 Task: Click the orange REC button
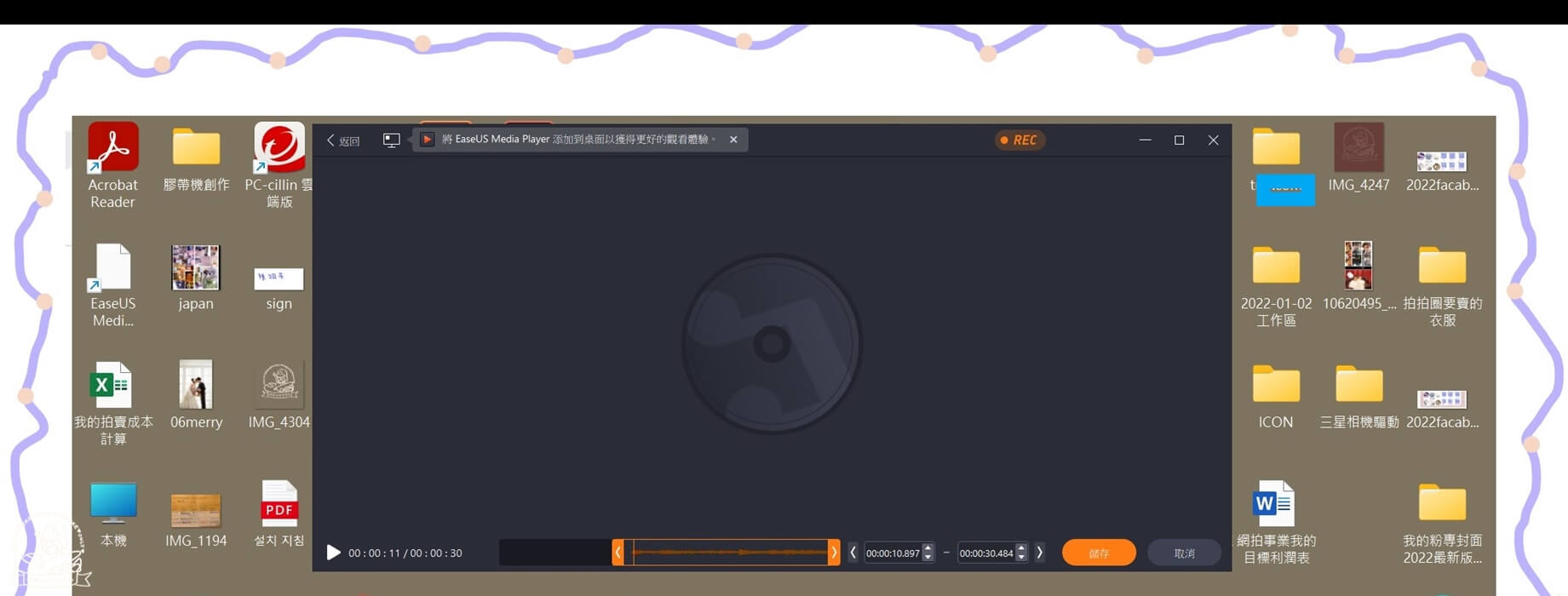(x=1019, y=140)
